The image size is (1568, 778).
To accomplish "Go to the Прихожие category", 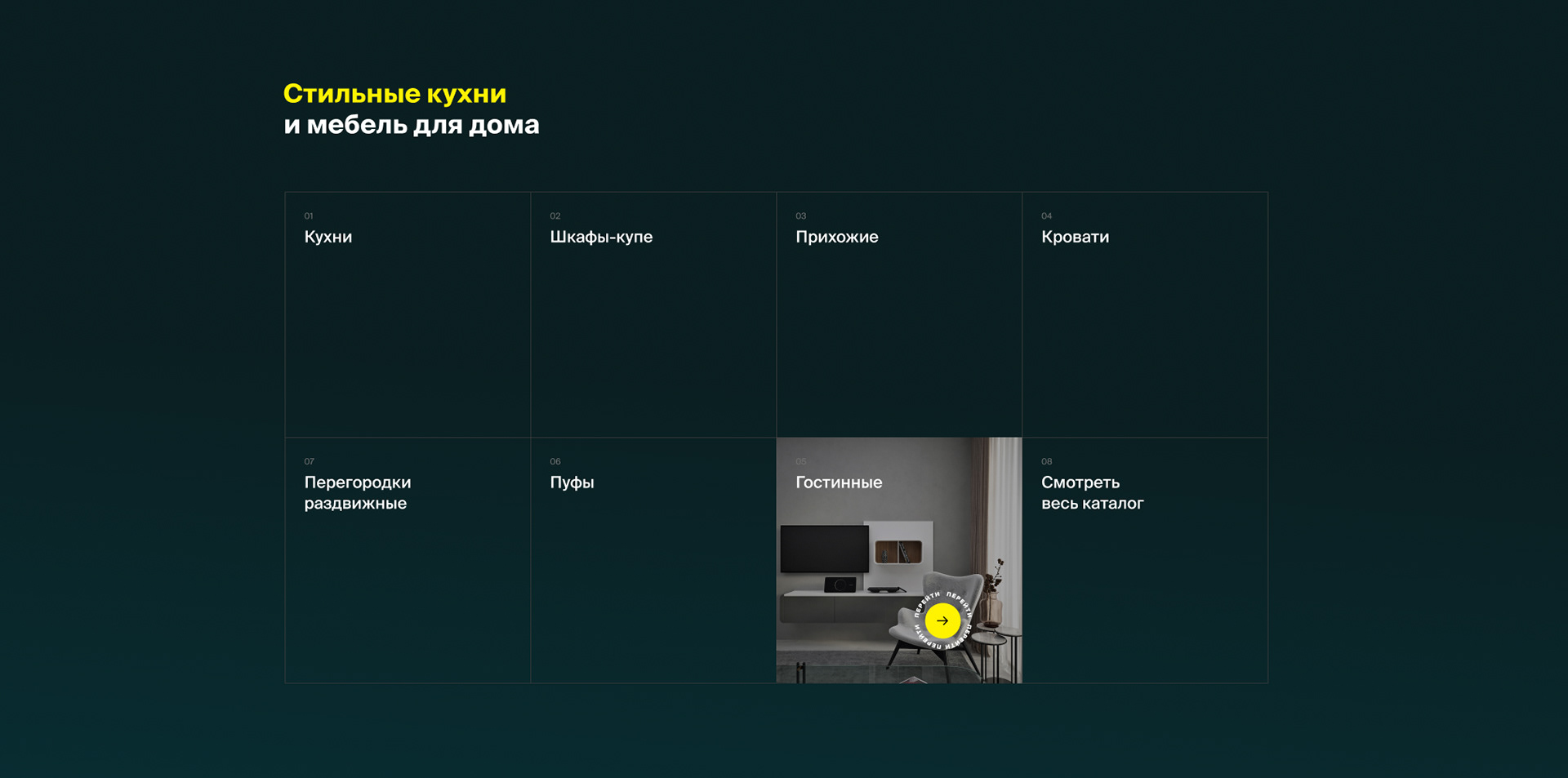I will [x=837, y=237].
